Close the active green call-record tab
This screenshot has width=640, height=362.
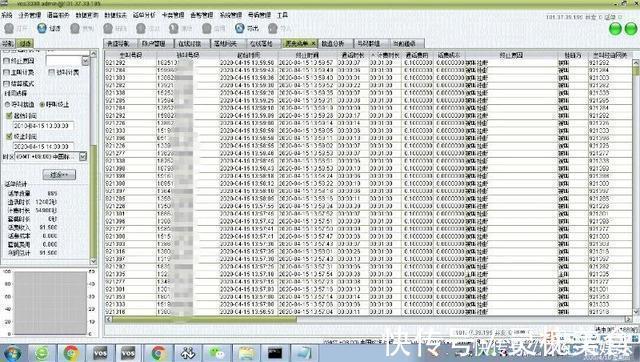click(x=313, y=43)
